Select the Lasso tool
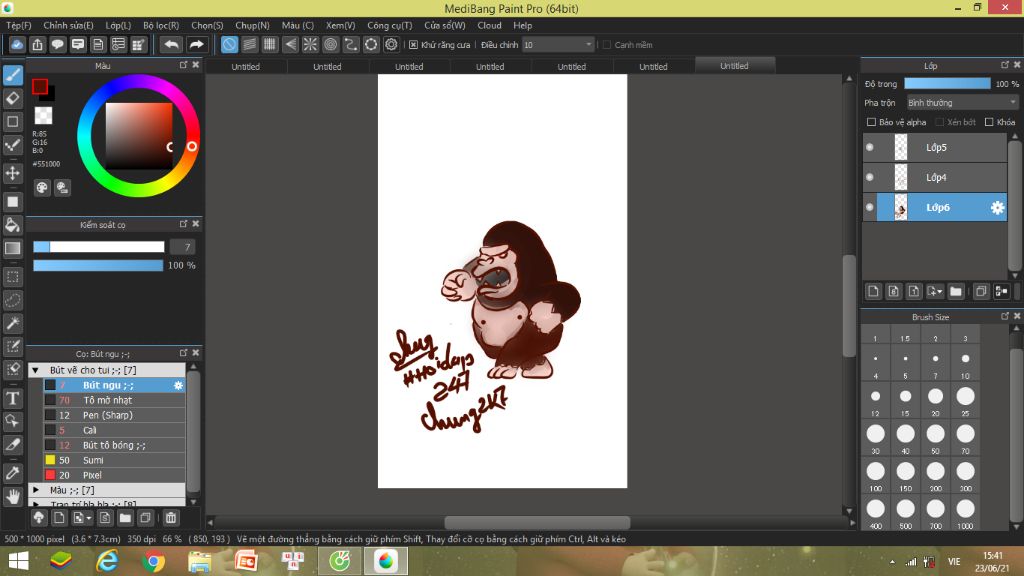Image resolution: width=1024 pixels, height=576 pixels. 12,300
